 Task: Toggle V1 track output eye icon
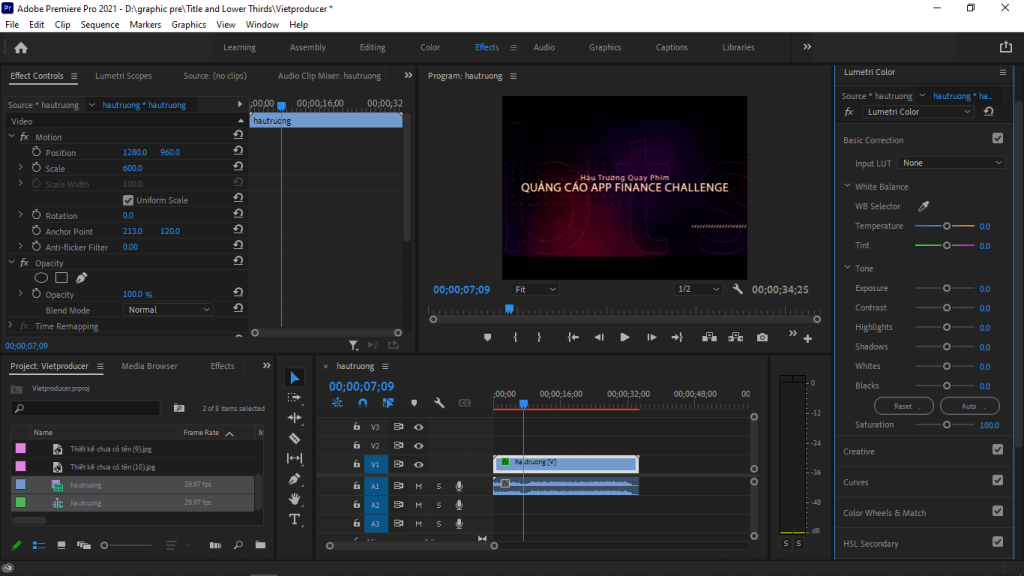(418, 463)
